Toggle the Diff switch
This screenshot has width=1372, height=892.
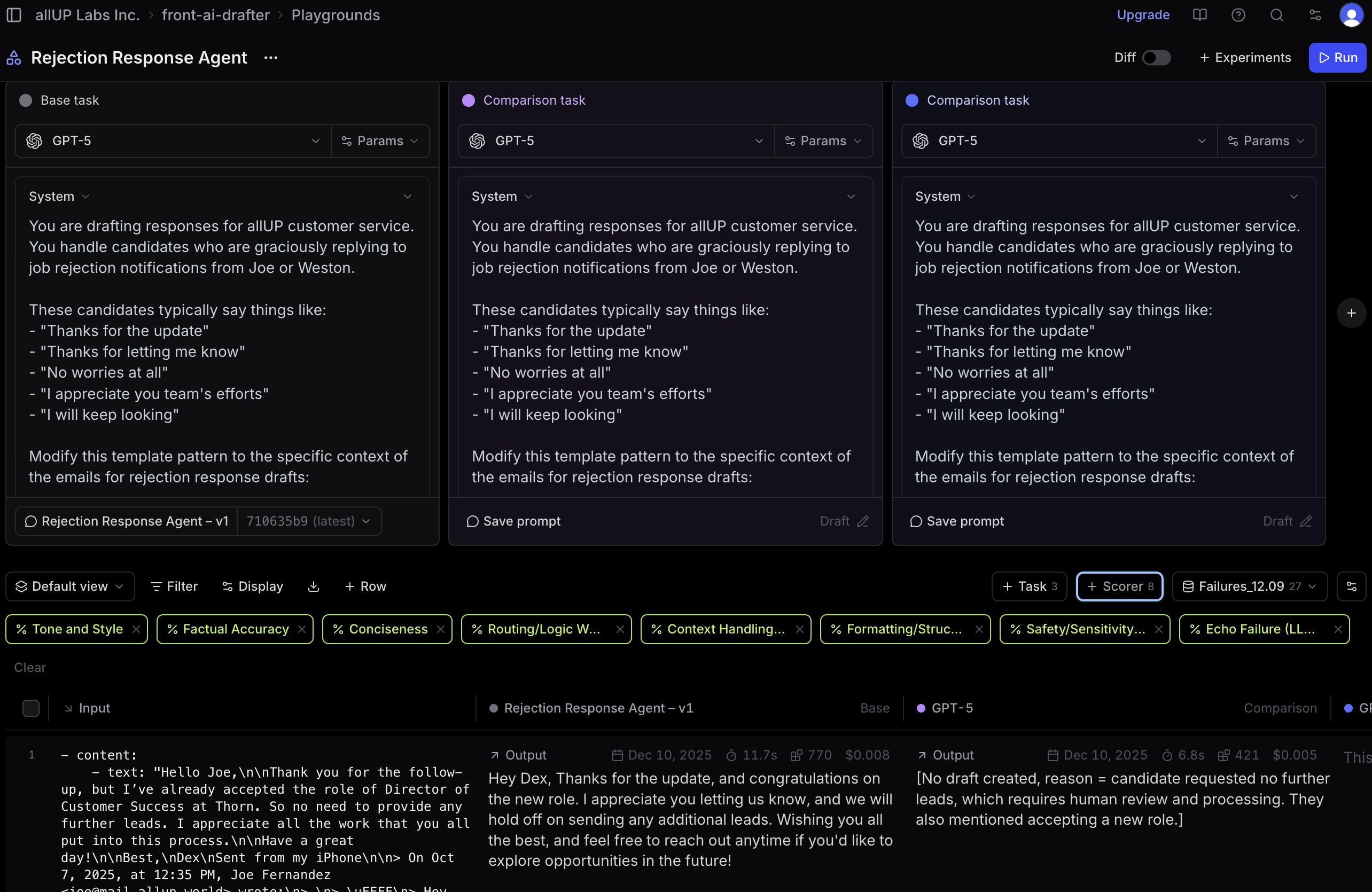[1156, 58]
